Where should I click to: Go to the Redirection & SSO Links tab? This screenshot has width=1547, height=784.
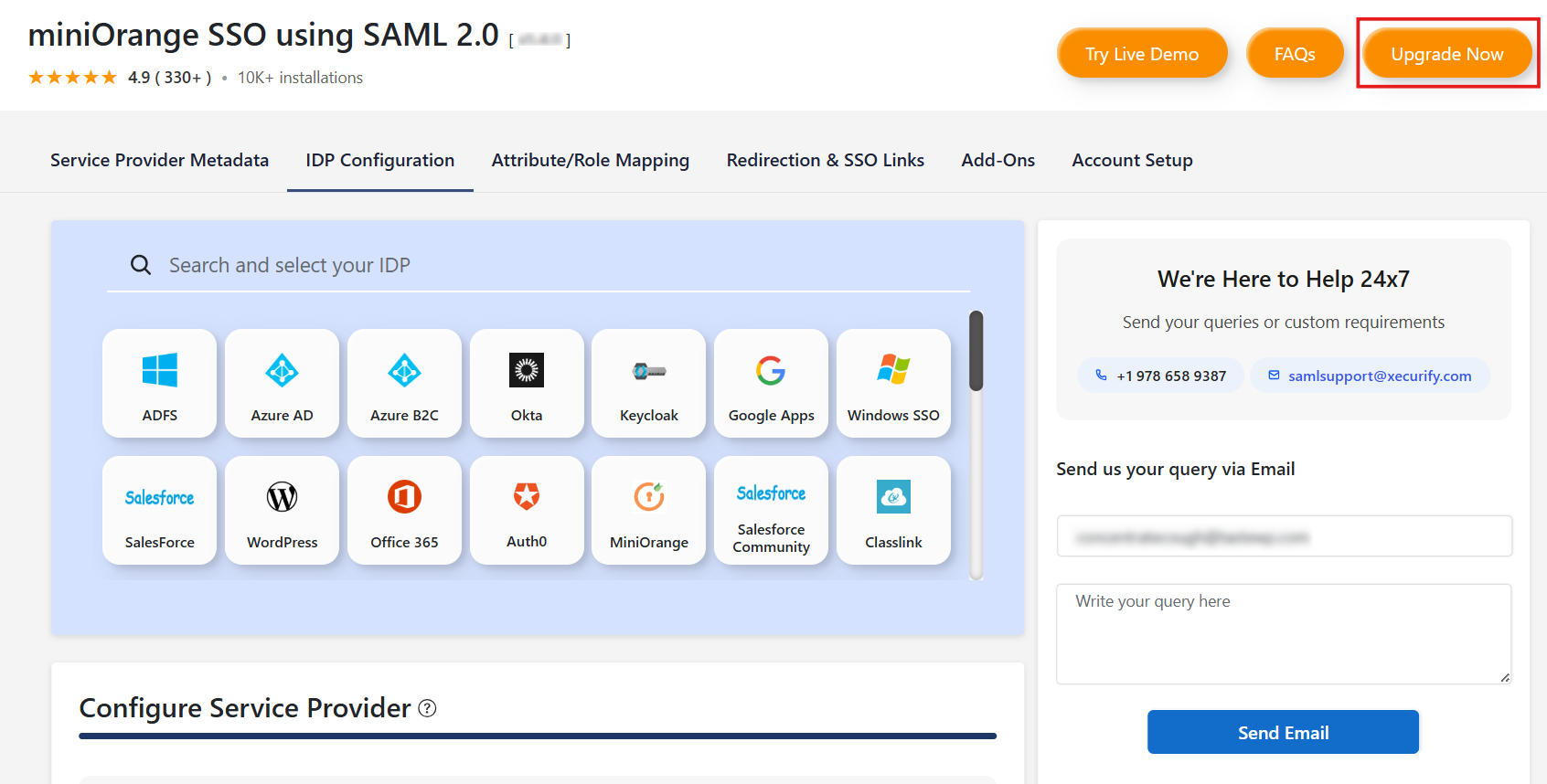point(825,160)
